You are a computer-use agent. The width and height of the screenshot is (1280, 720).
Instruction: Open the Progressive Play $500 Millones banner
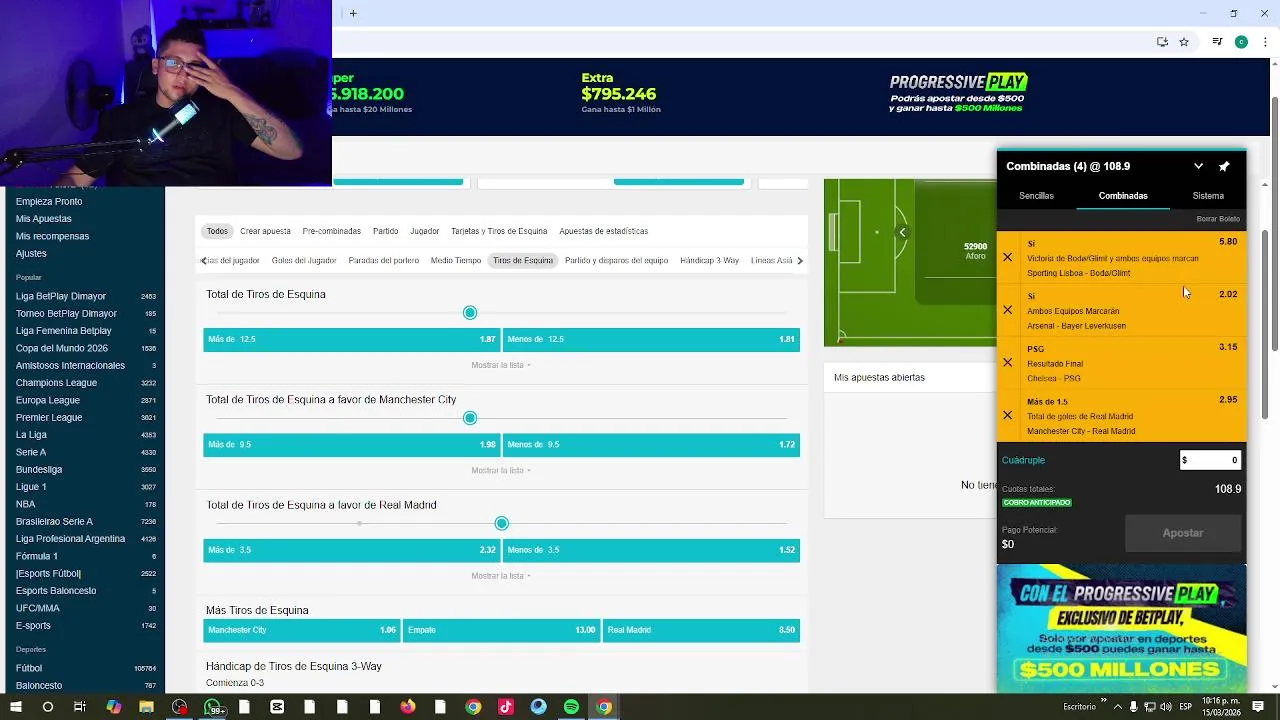(x=1121, y=630)
